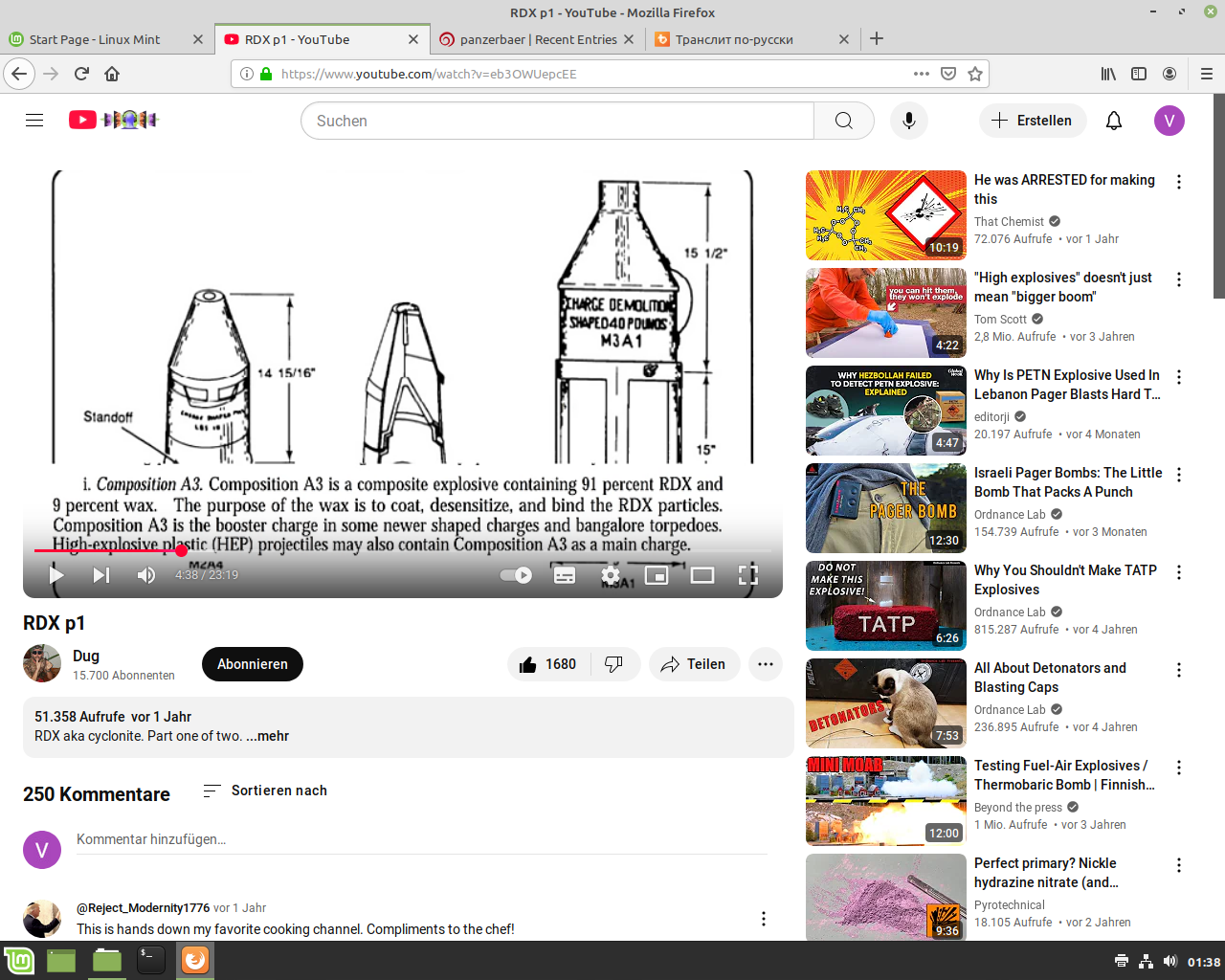This screenshot has height=980, width=1225.
Task: Launch the terminal from the panel
Action: tap(151, 960)
